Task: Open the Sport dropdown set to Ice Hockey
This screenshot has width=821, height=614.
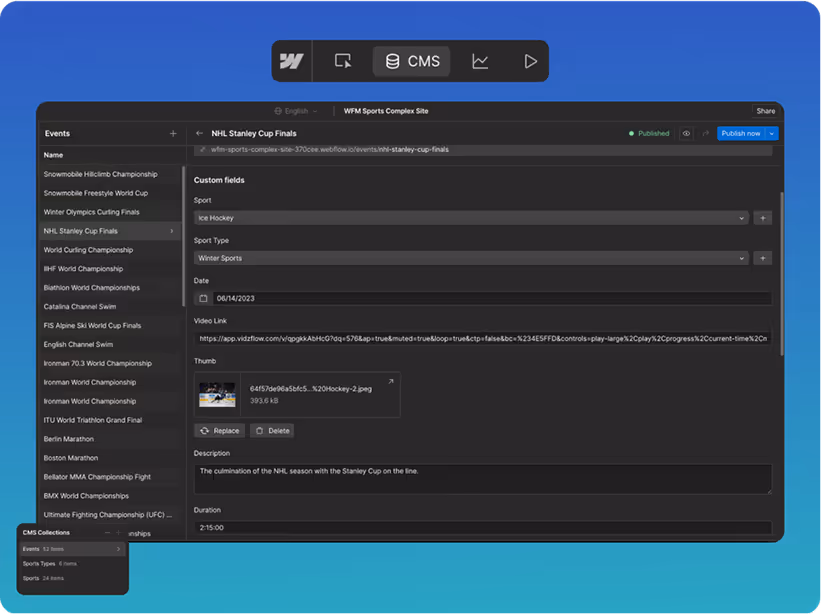Action: click(471, 218)
